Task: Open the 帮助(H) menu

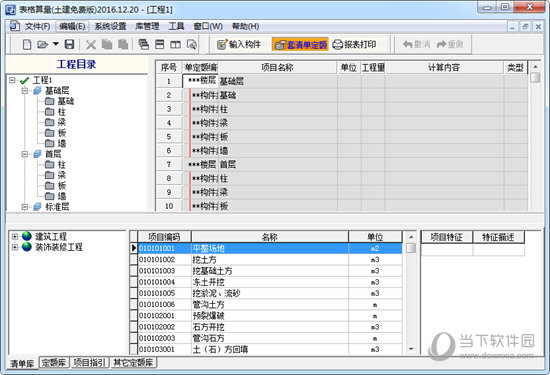Action: pos(246,26)
